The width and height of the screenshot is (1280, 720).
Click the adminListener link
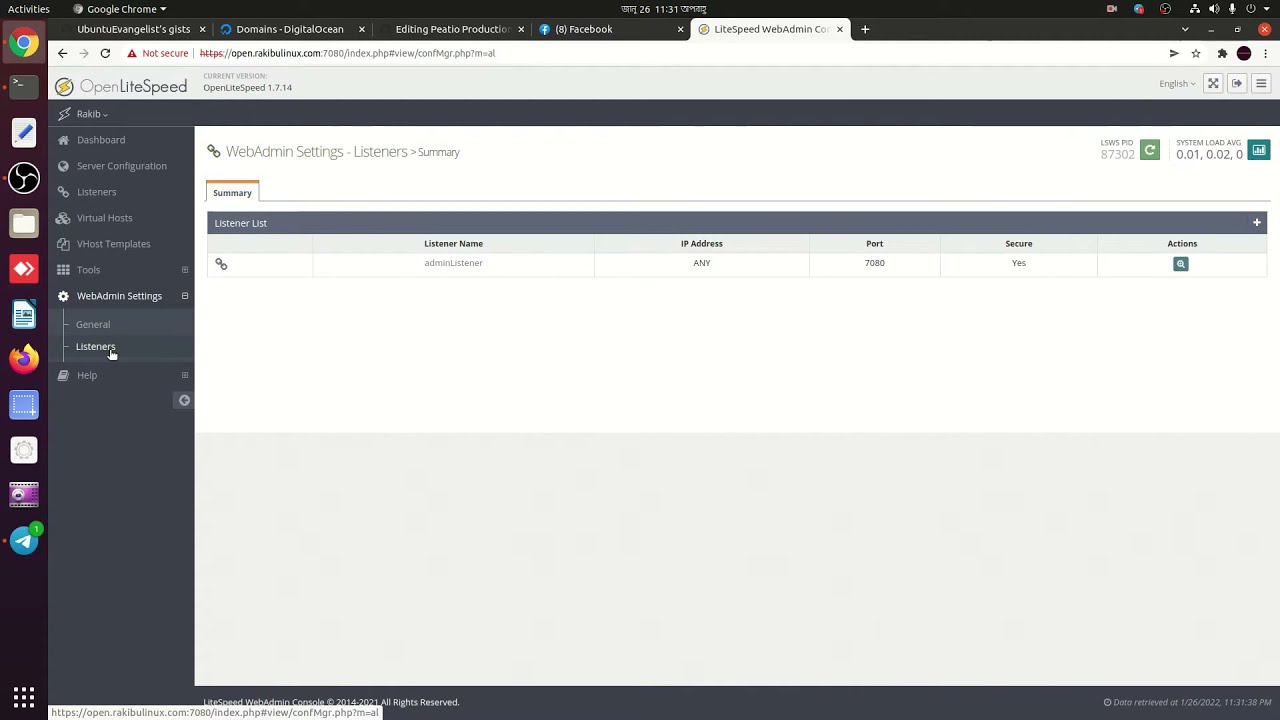pos(453,263)
